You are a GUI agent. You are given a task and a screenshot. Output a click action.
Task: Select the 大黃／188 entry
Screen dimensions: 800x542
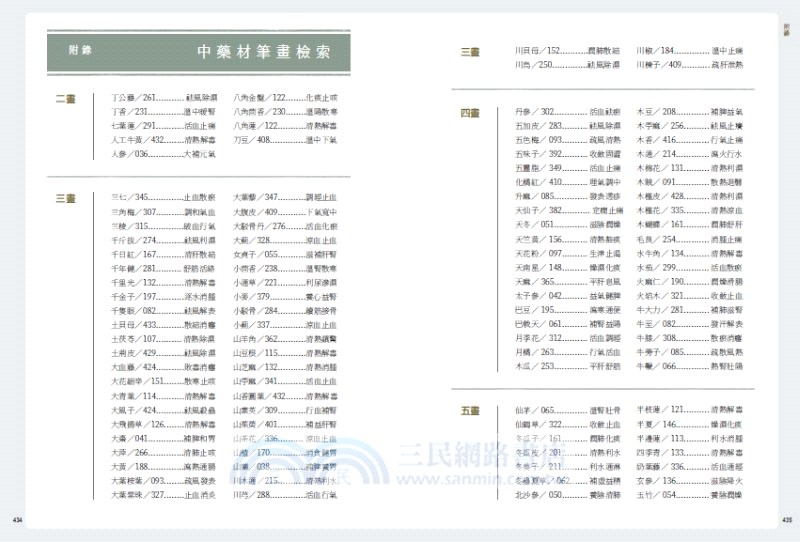pyautogui.click(x=164, y=466)
